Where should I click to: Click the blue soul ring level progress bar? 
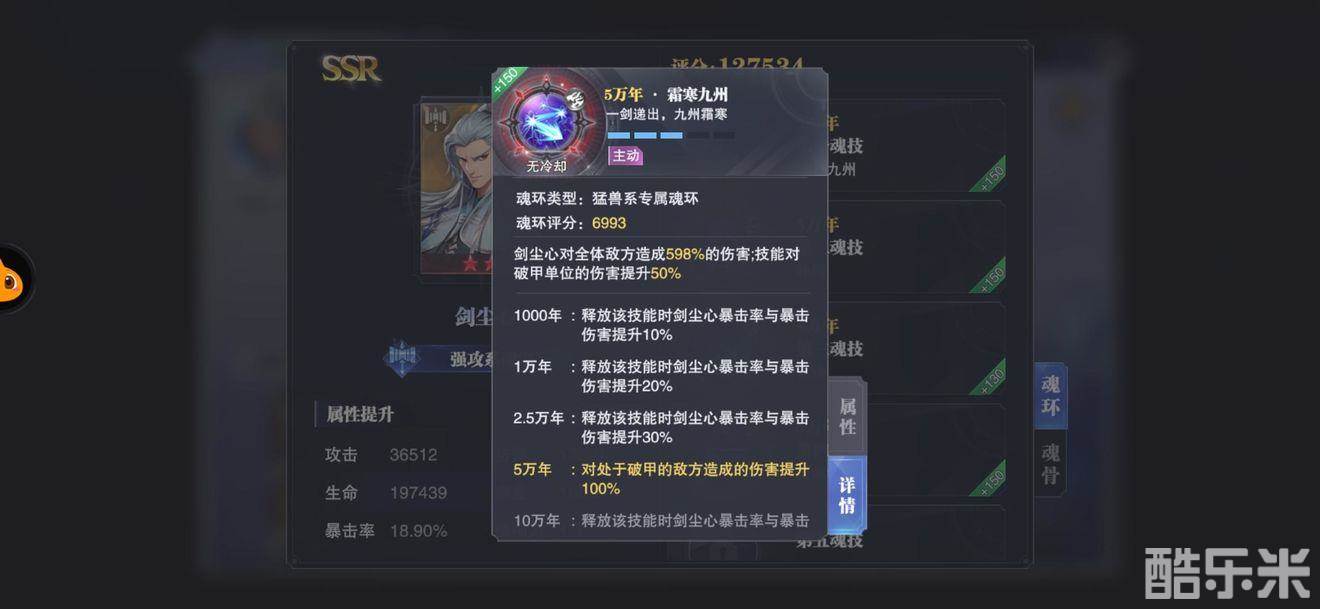click(671, 135)
